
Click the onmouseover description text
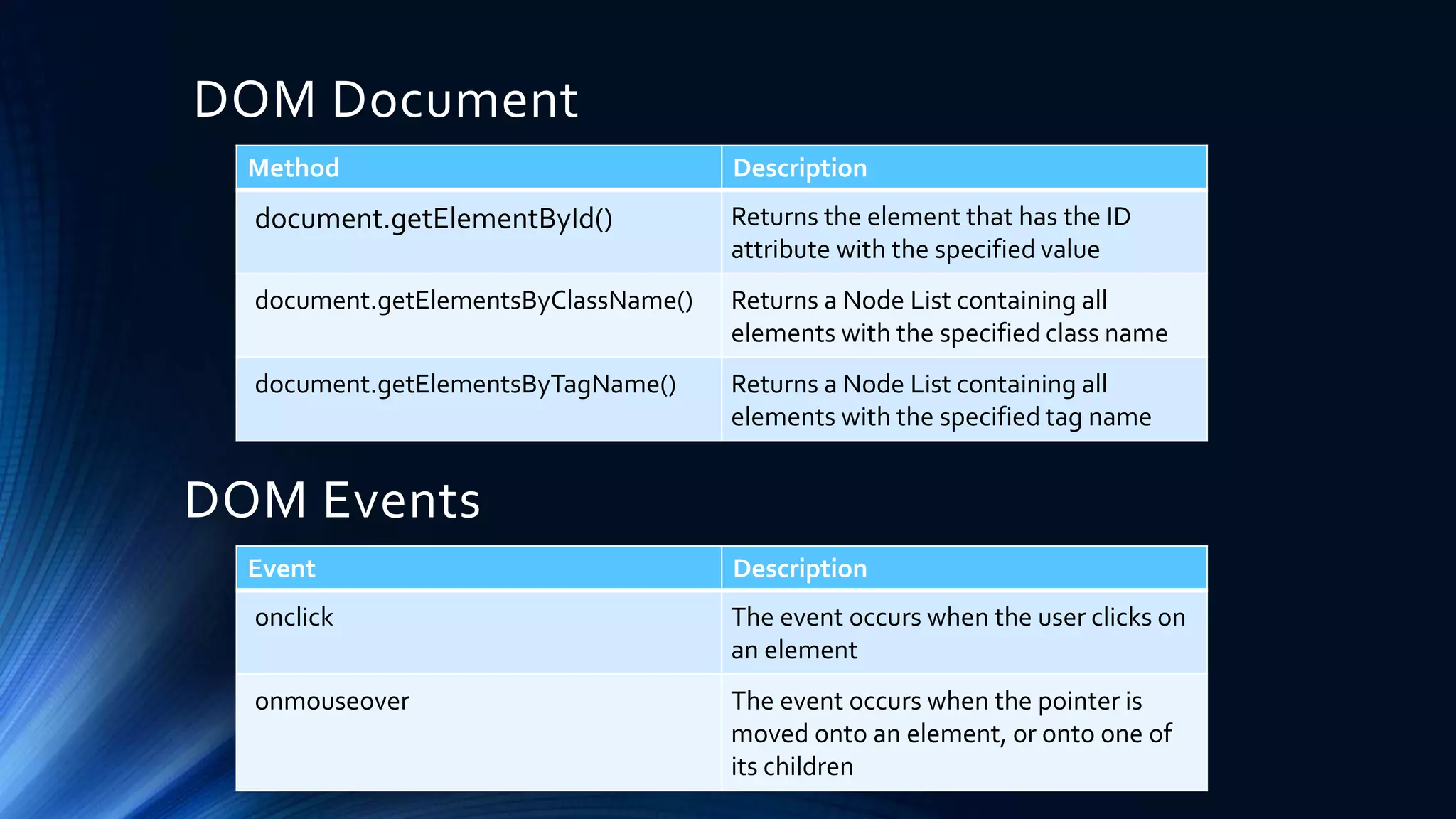click(x=951, y=734)
